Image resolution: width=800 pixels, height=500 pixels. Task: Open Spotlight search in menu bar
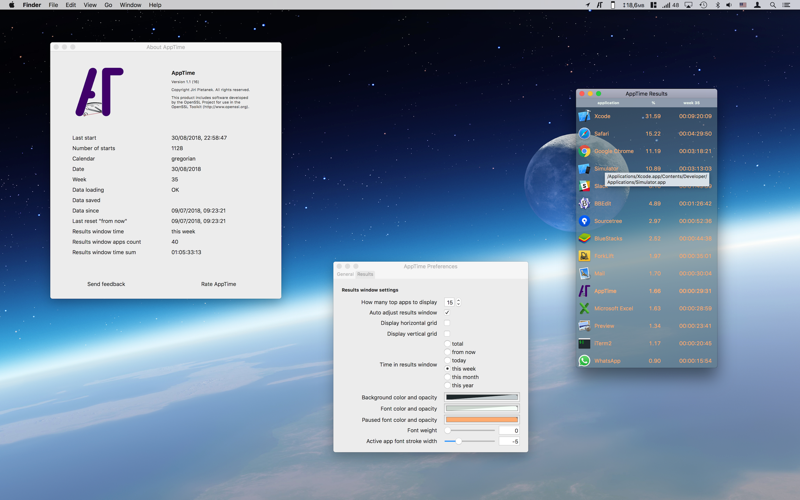[x=772, y=5]
